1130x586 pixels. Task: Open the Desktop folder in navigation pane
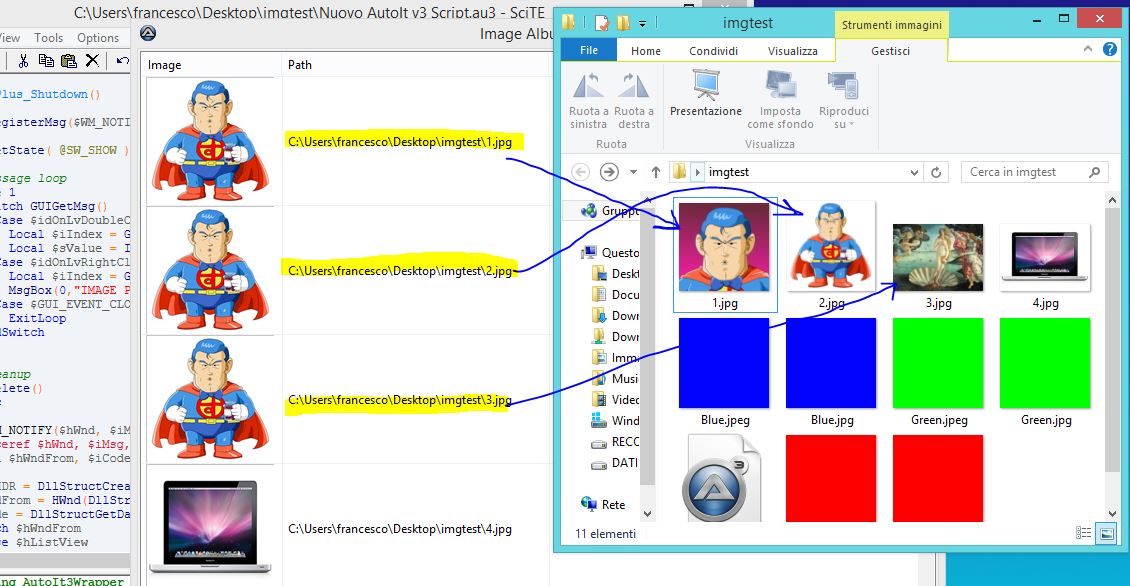click(616, 274)
